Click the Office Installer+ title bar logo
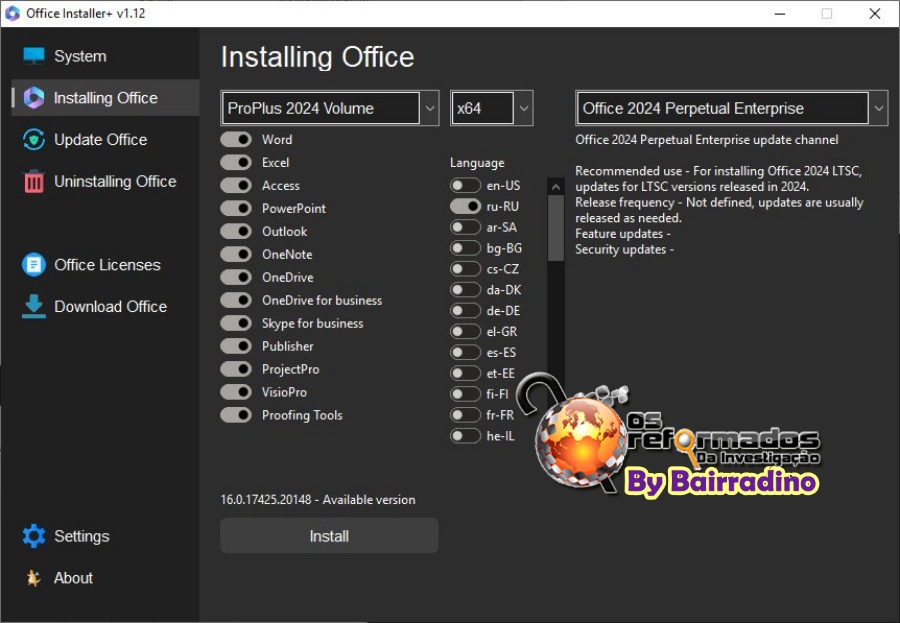This screenshot has width=900, height=623. point(13,13)
